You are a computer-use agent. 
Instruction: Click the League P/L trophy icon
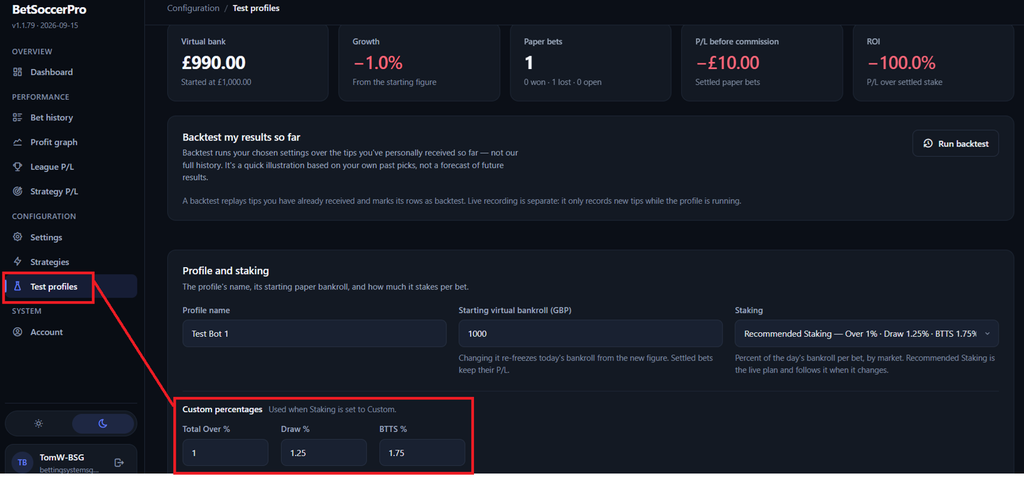(x=18, y=167)
